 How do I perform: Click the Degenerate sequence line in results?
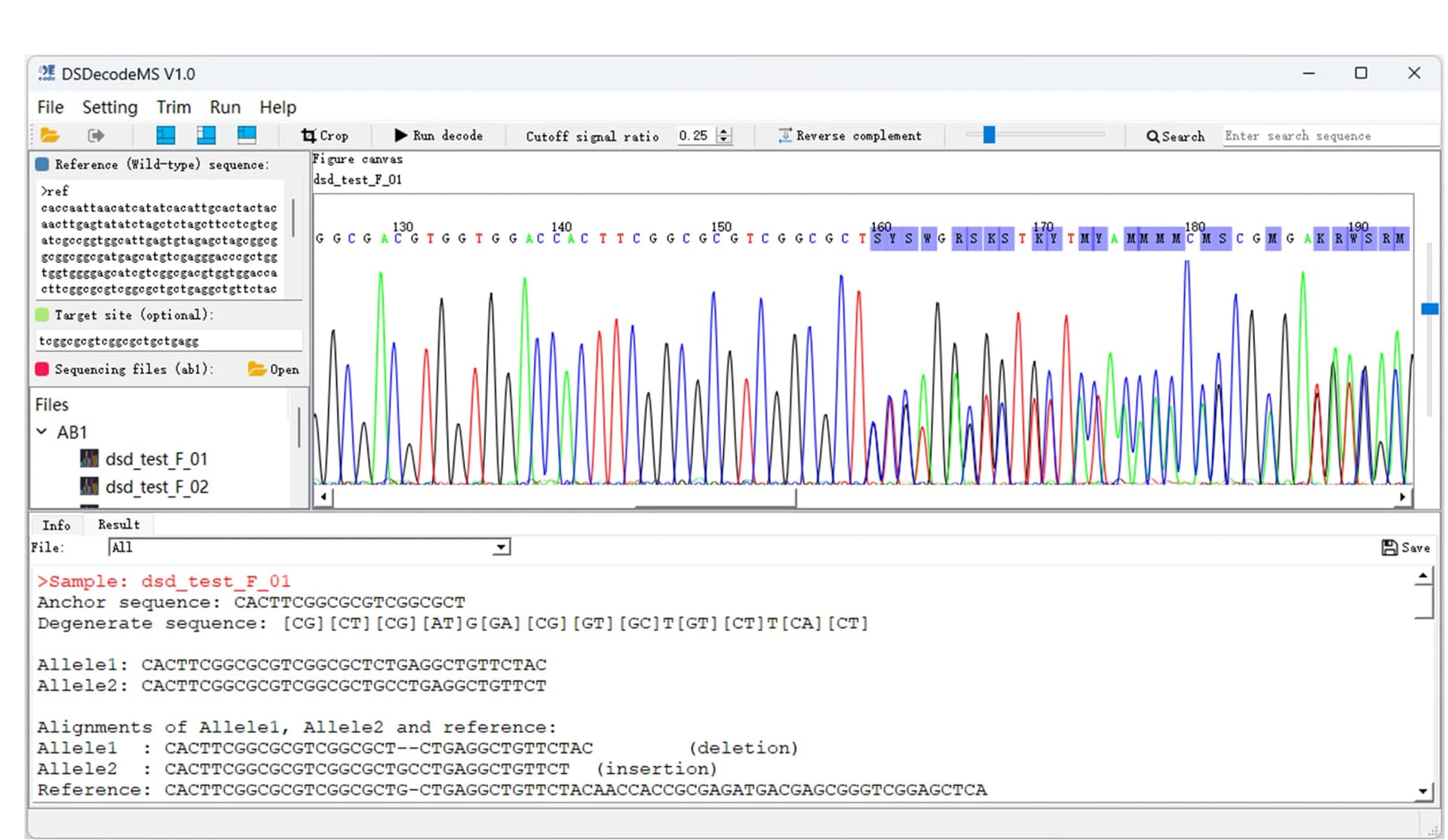452,624
